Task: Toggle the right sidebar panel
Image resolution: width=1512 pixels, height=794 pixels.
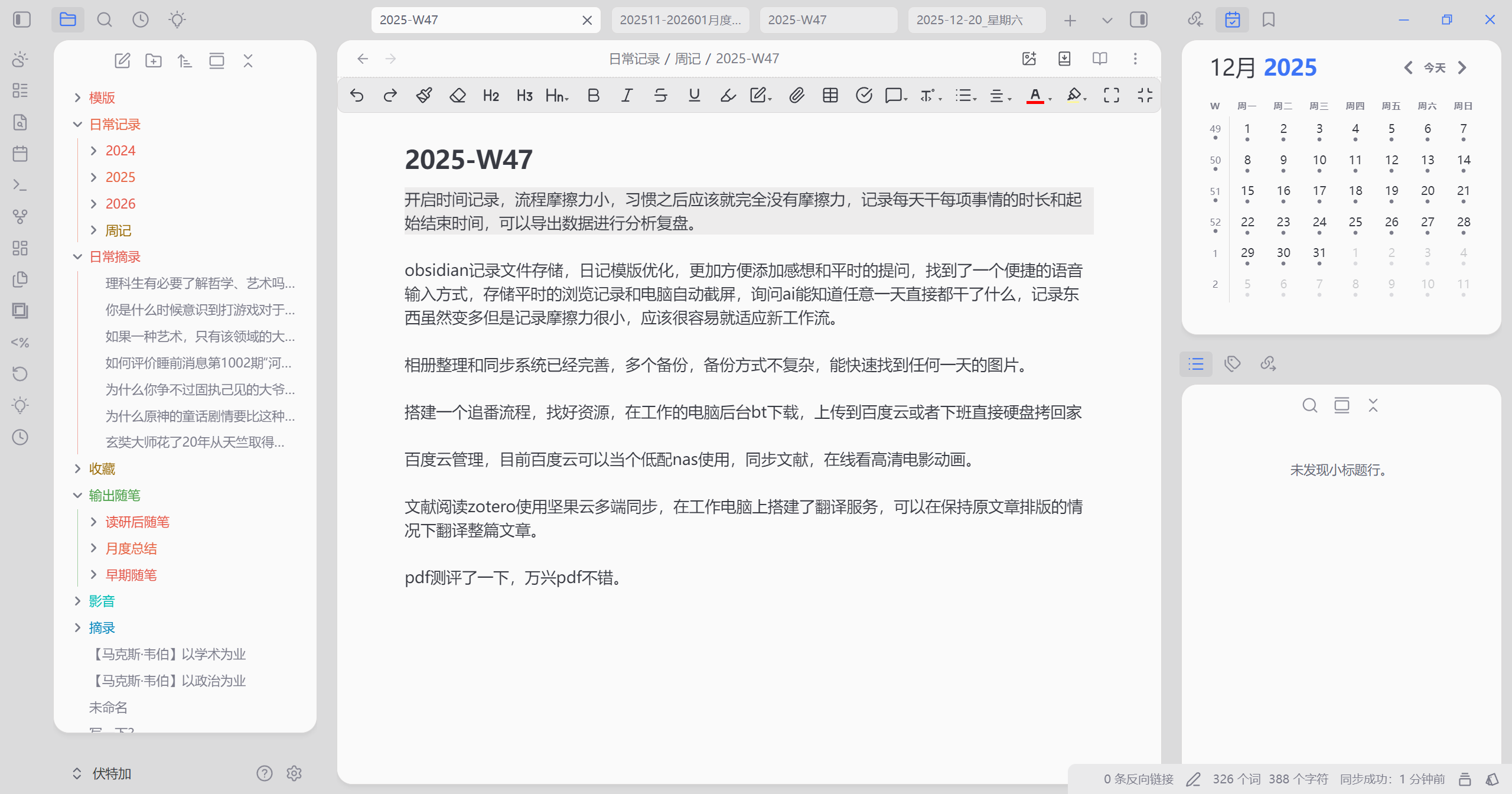Action: click(1138, 19)
